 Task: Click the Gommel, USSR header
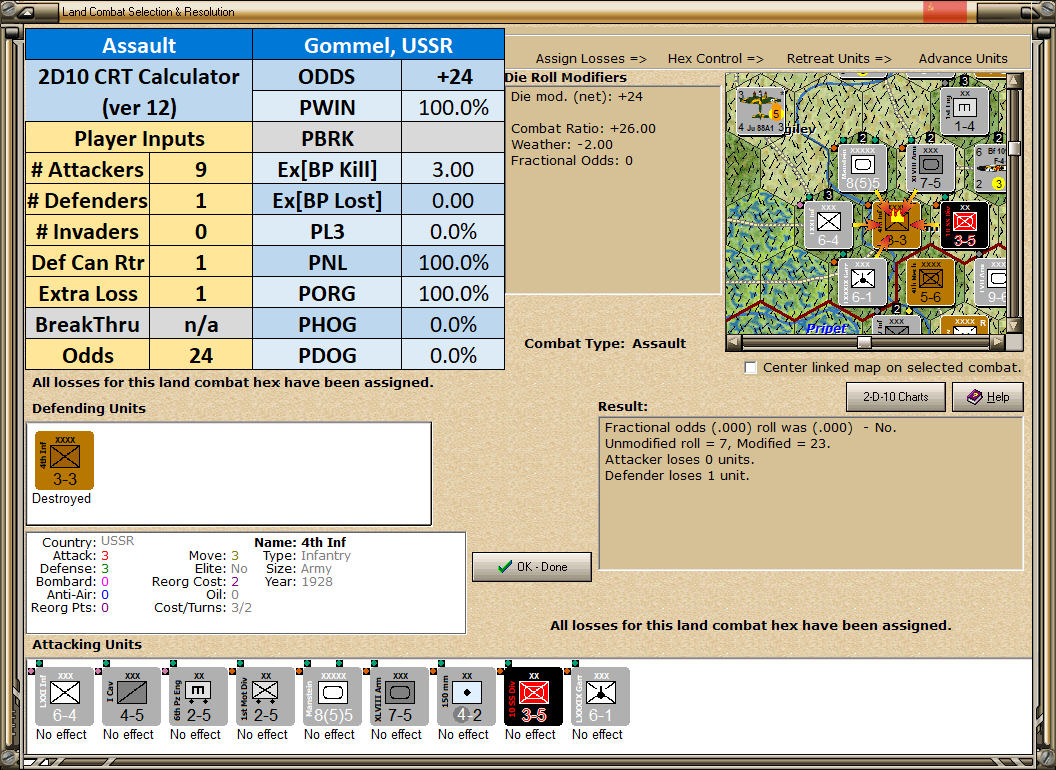click(x=378, y=44)
